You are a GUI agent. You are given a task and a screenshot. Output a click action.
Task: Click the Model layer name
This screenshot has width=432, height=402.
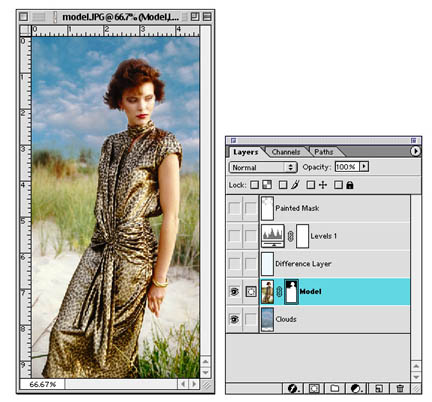(x=310, y=292)
